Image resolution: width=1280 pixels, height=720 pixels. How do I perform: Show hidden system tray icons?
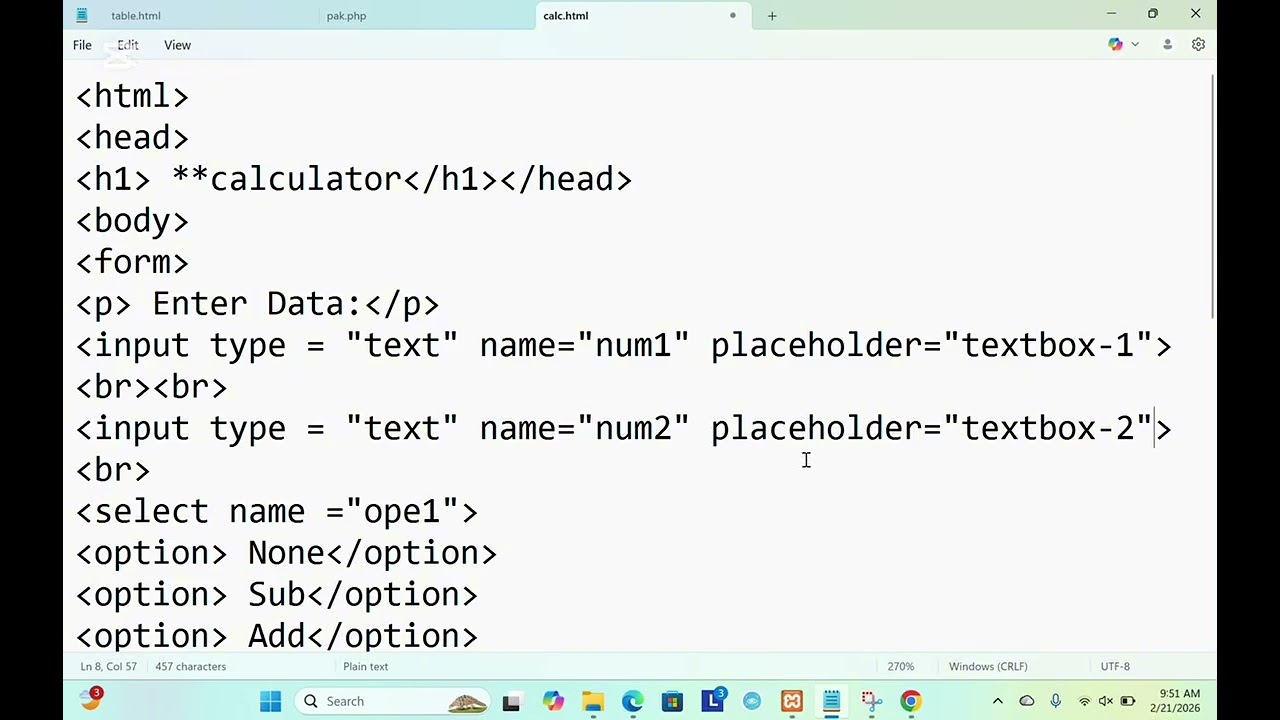click(x=997, y=702)
